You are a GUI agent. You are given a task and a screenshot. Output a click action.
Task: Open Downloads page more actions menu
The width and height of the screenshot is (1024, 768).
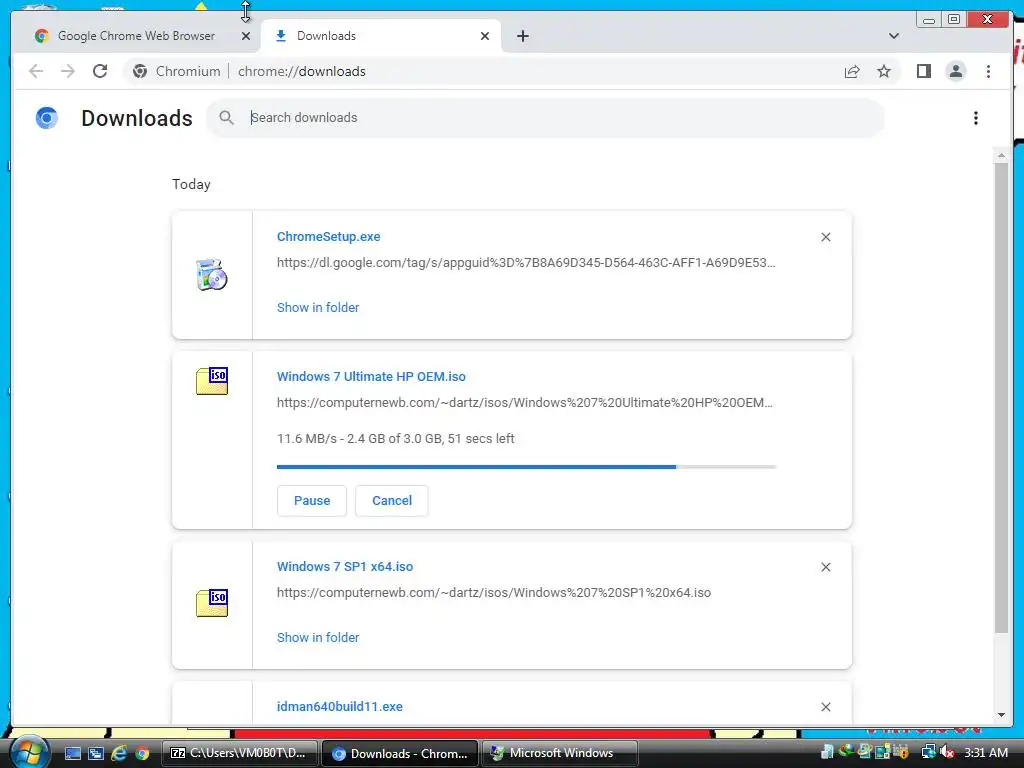tap(976, 118)
